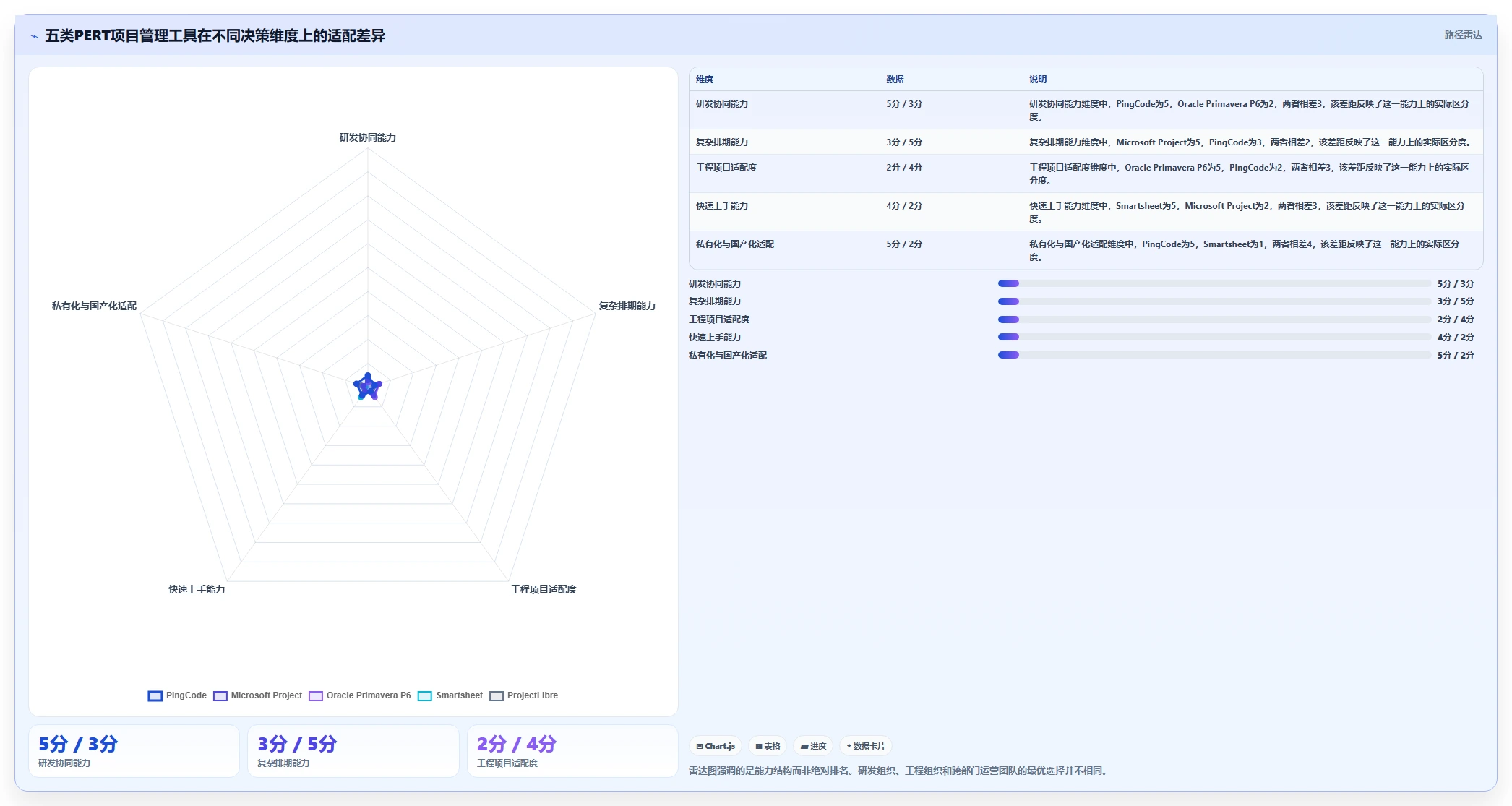The height and width of the screenshot is (806, 1512).
Task: Click the radar axis label 私有化与国产化适配
Action: pos(94,306)
